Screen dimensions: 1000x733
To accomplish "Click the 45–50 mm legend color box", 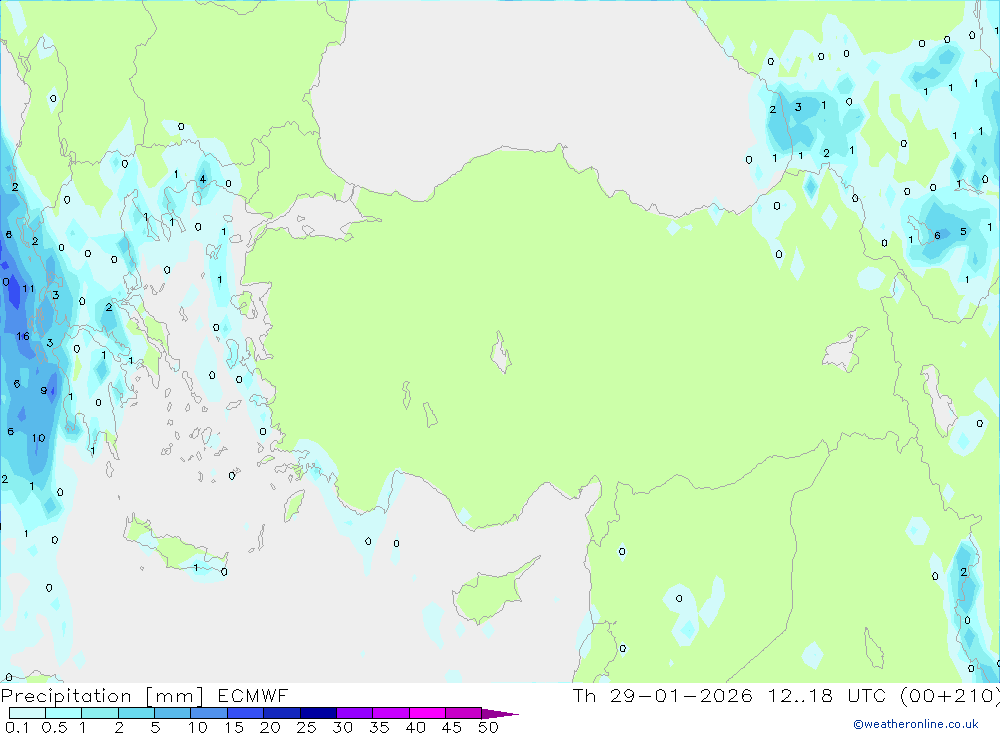I will (x=464, y=713).
